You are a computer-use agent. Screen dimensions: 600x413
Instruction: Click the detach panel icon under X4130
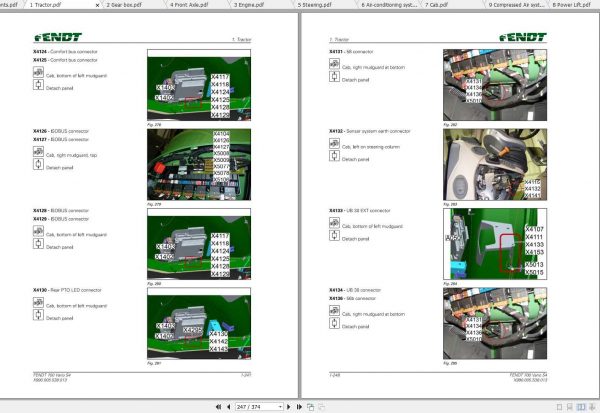point(38,315)
